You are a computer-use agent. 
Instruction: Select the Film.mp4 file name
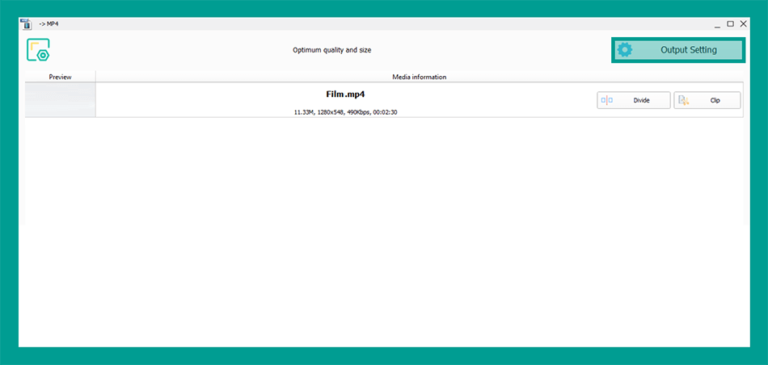tap(345, 95)
